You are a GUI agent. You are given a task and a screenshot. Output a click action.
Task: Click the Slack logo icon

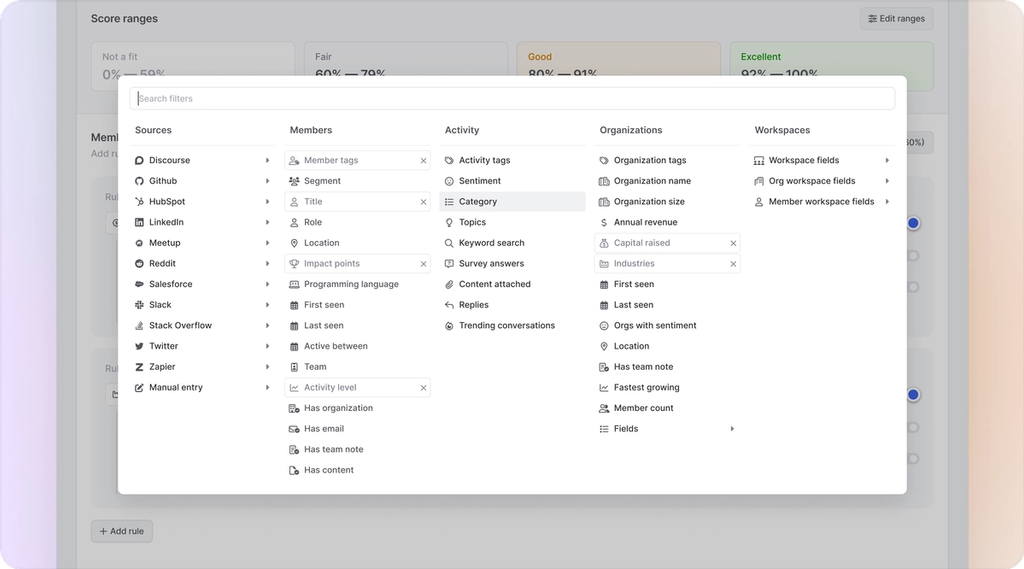coord(139,305)
